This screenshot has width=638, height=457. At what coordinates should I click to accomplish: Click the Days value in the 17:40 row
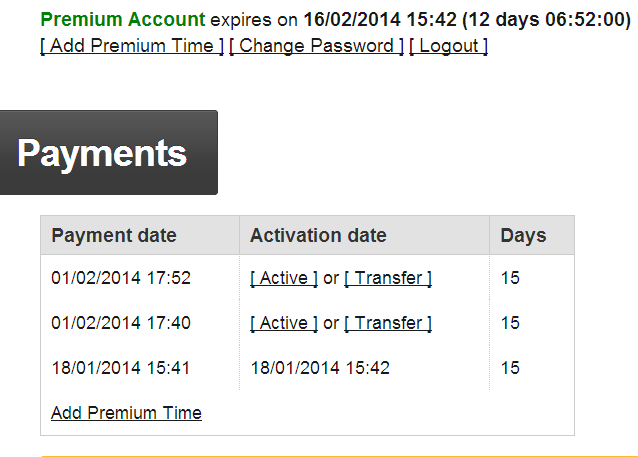coord(510,323)
